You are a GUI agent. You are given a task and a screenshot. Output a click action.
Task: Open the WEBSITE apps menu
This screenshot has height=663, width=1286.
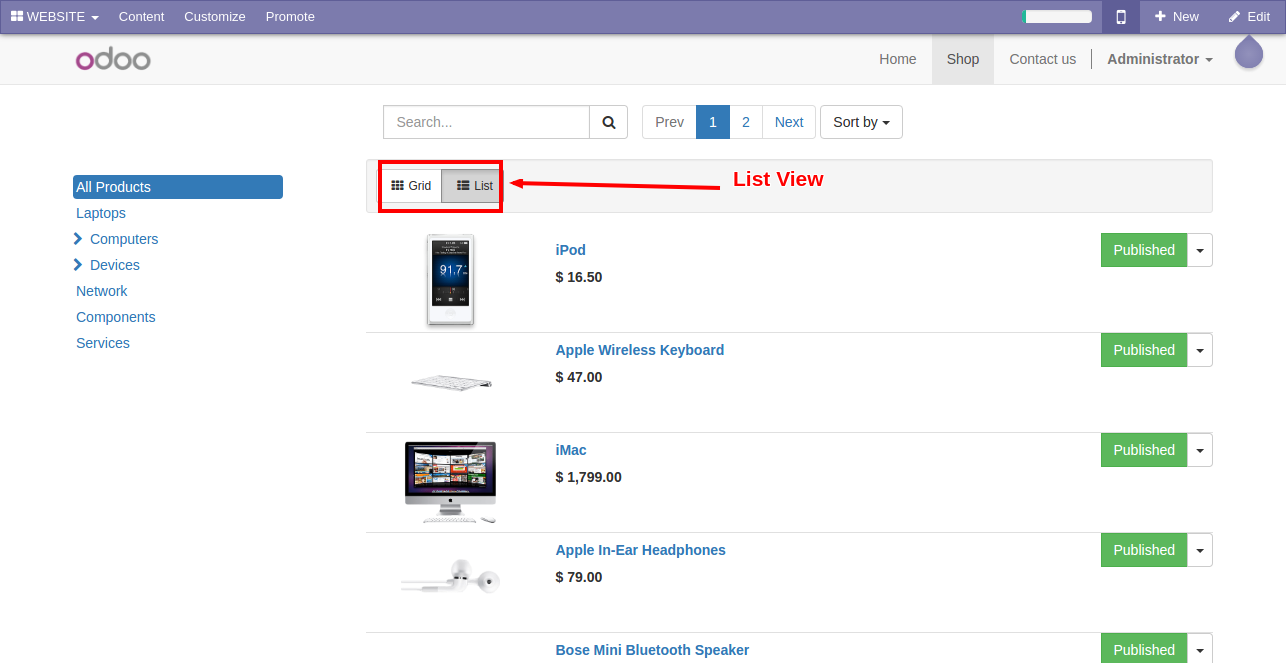[x=55, y=17]
